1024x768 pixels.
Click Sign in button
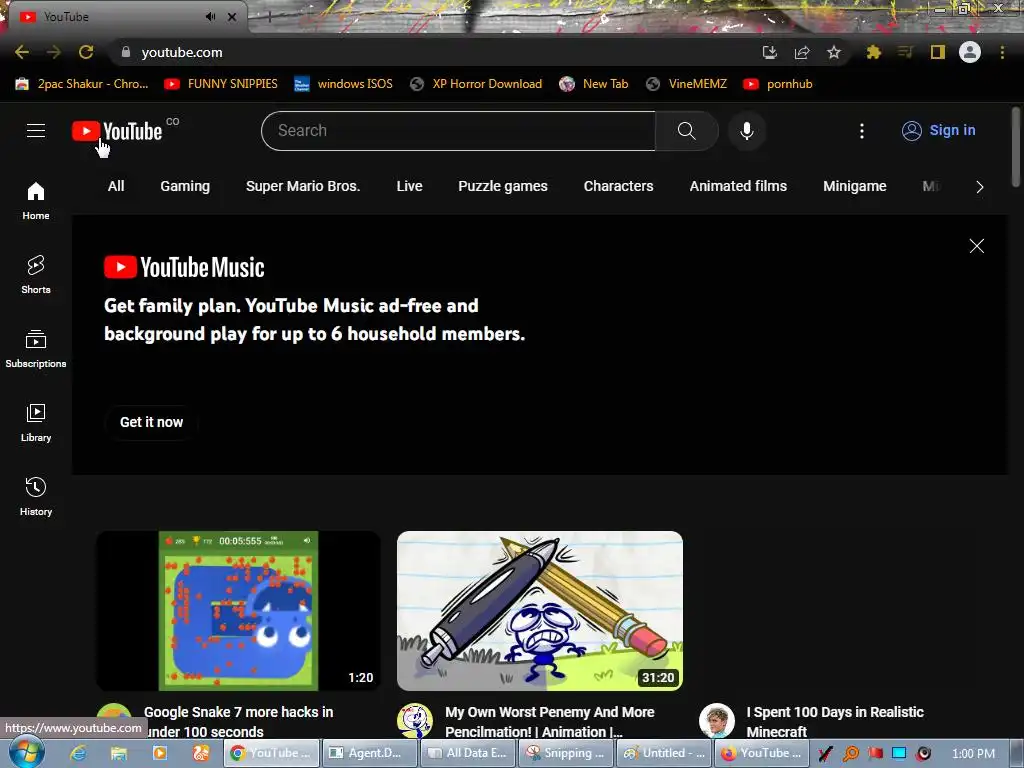pyautogui.click(x=939, y=131)
